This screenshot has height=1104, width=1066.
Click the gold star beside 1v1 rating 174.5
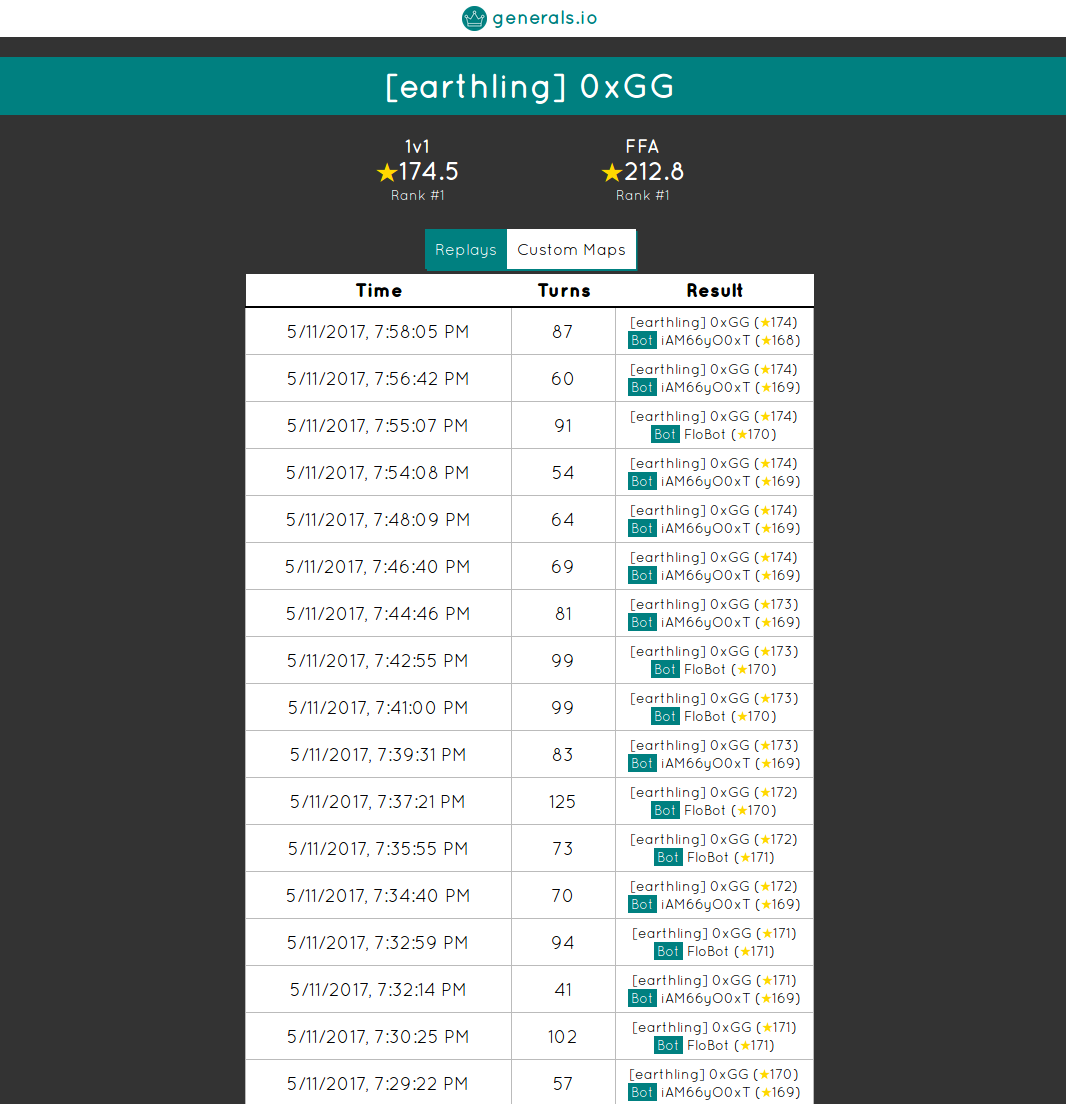click(387, 173)
